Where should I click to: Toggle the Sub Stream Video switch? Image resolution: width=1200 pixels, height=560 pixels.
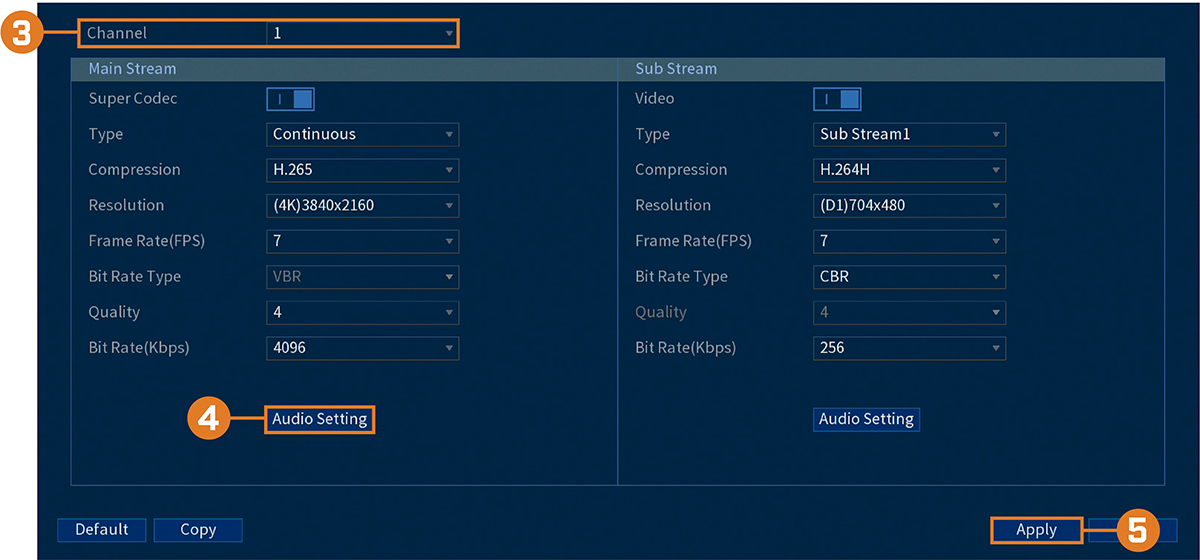click(x=837, y=99)
